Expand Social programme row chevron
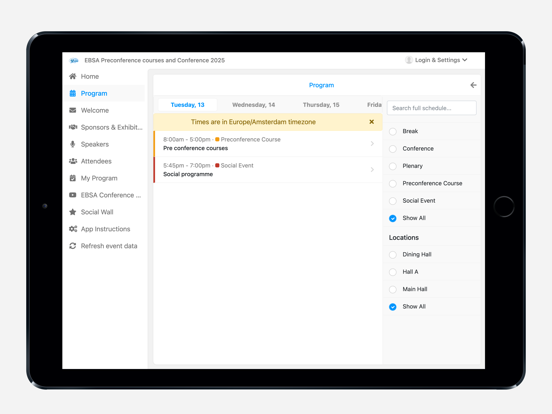Image resolution: width=552 pixels, height=414 pixels. pyautogui.click(x=372, y=170)
